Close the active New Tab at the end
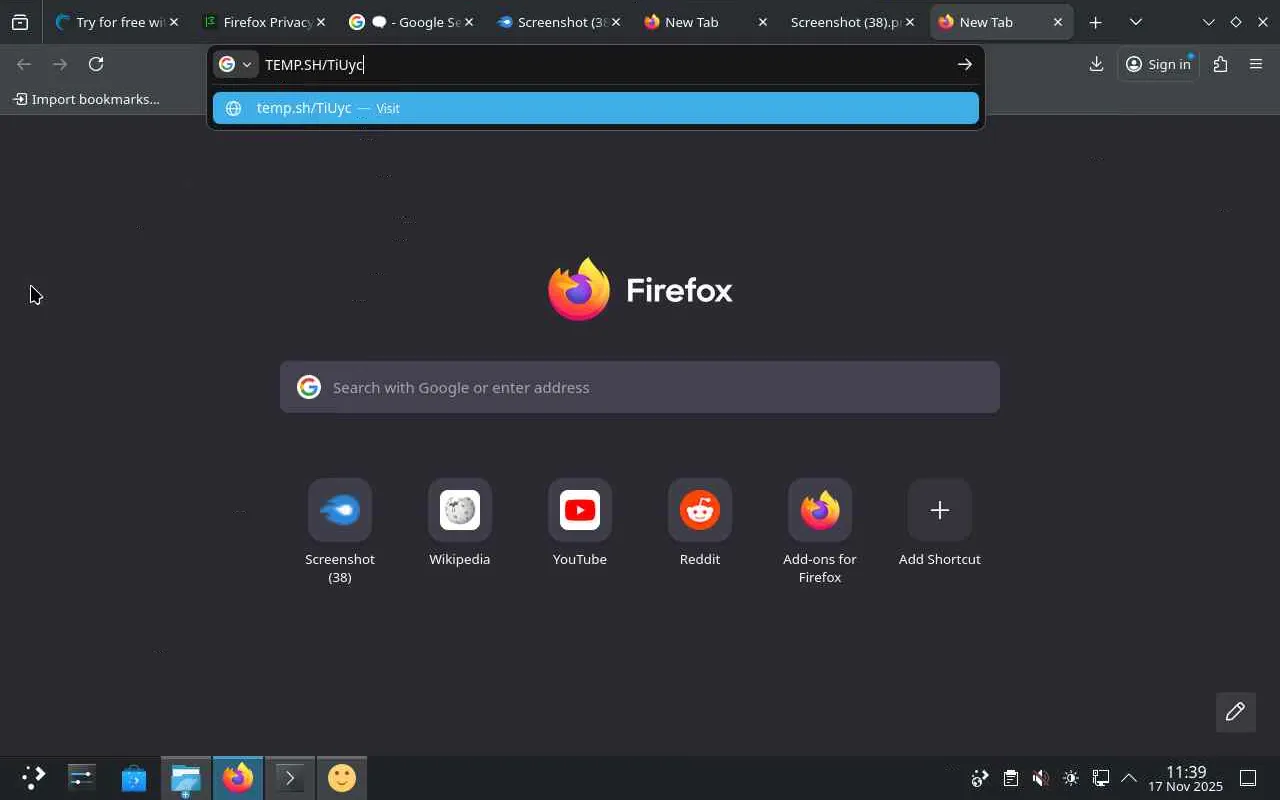 (x=1058, y=22)
